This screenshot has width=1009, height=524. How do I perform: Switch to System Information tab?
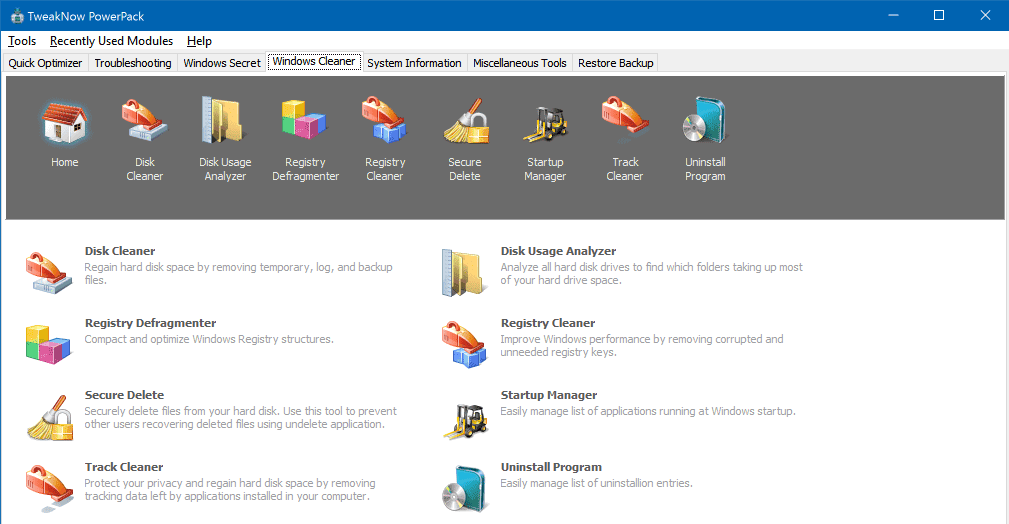tap(414, 63)
